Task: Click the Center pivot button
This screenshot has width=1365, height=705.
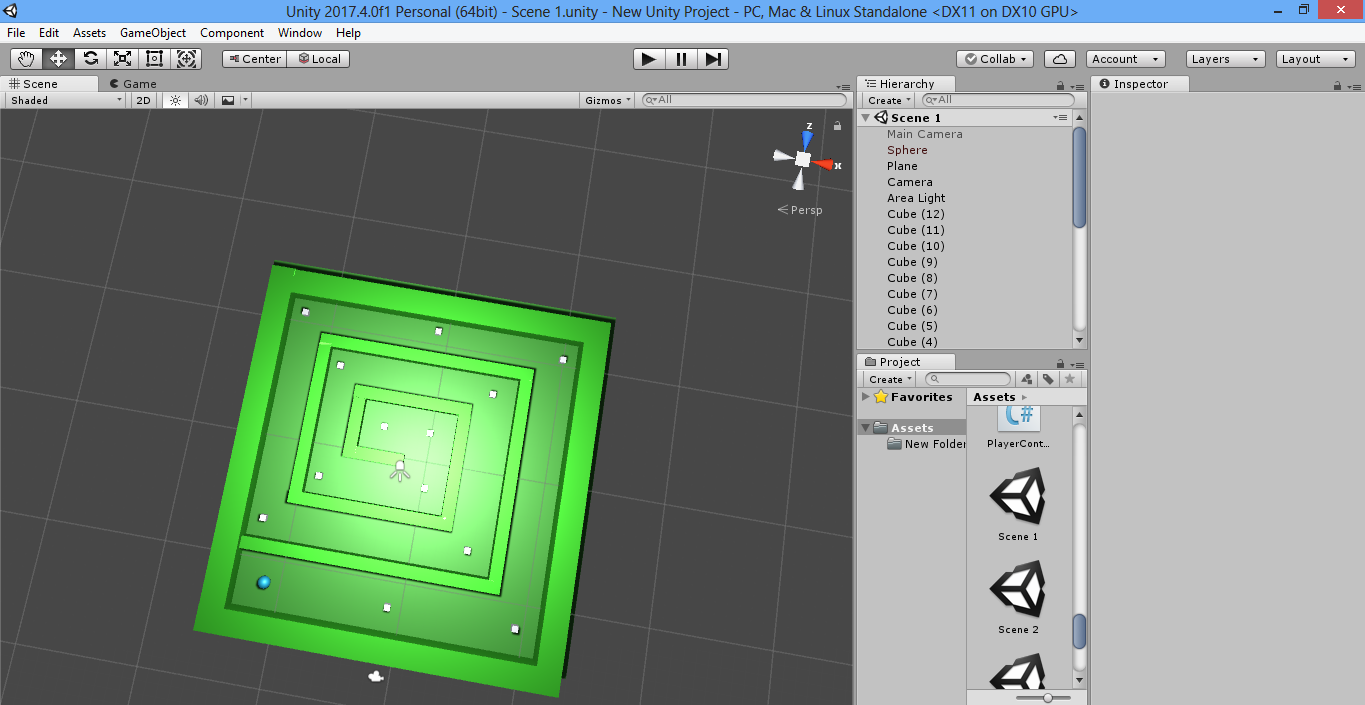Action: pos(254,59)
